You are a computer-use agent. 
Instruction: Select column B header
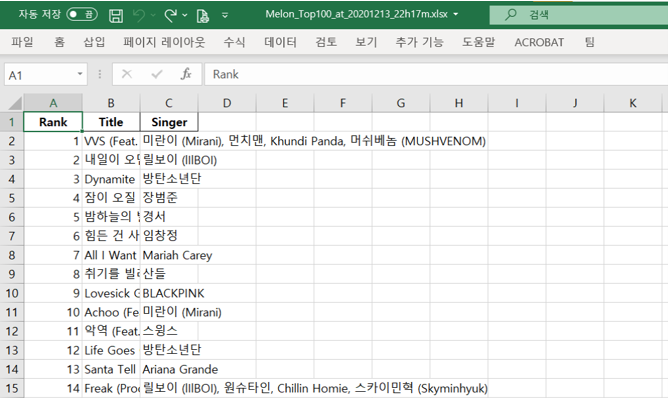click(x=111, y=103)
